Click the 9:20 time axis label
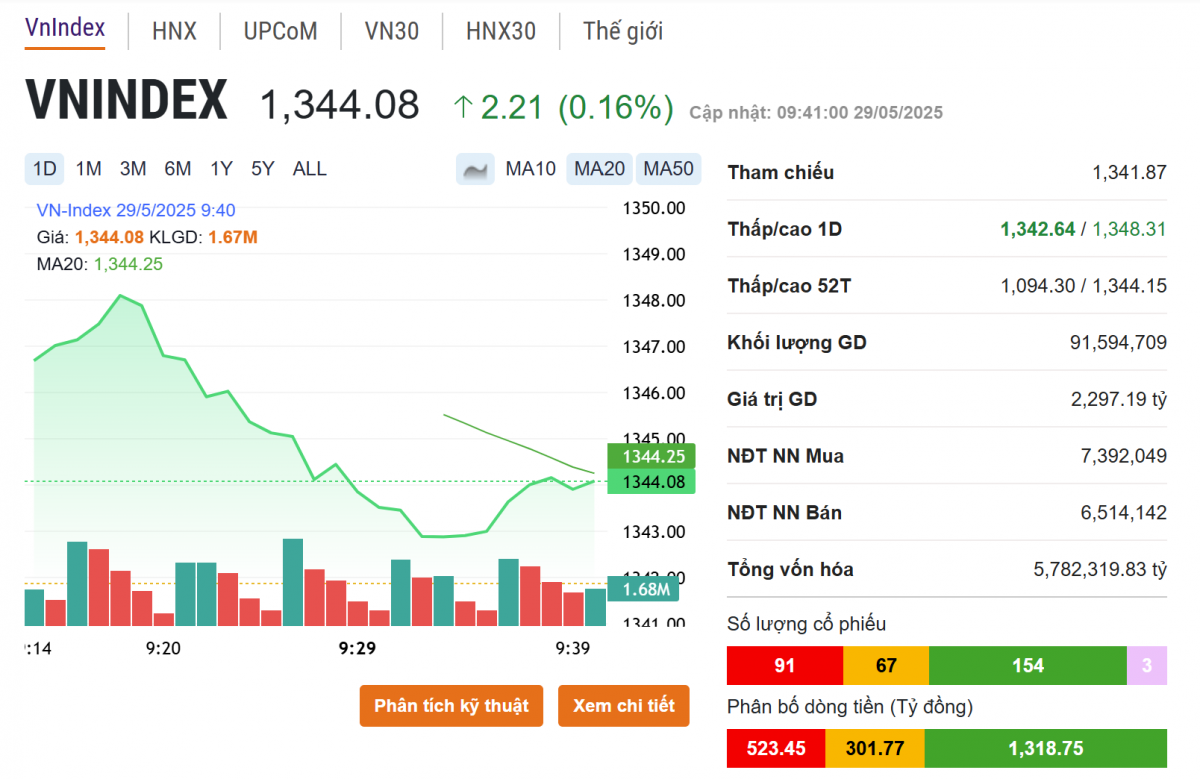The width and height of the screenshot is (1200, 779). point(163,649)
